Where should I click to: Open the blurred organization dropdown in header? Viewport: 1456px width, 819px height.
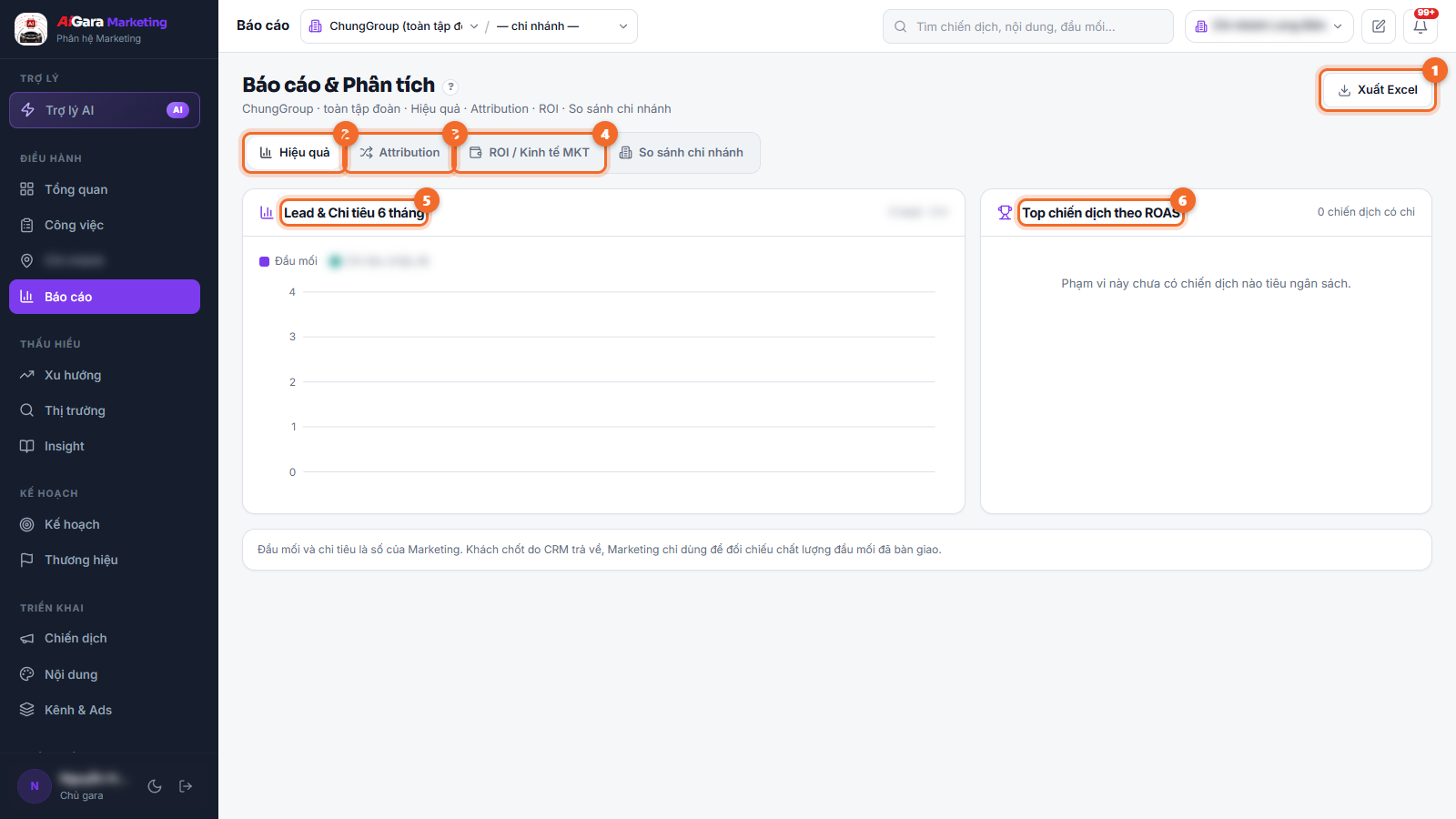click(1269, 26)
